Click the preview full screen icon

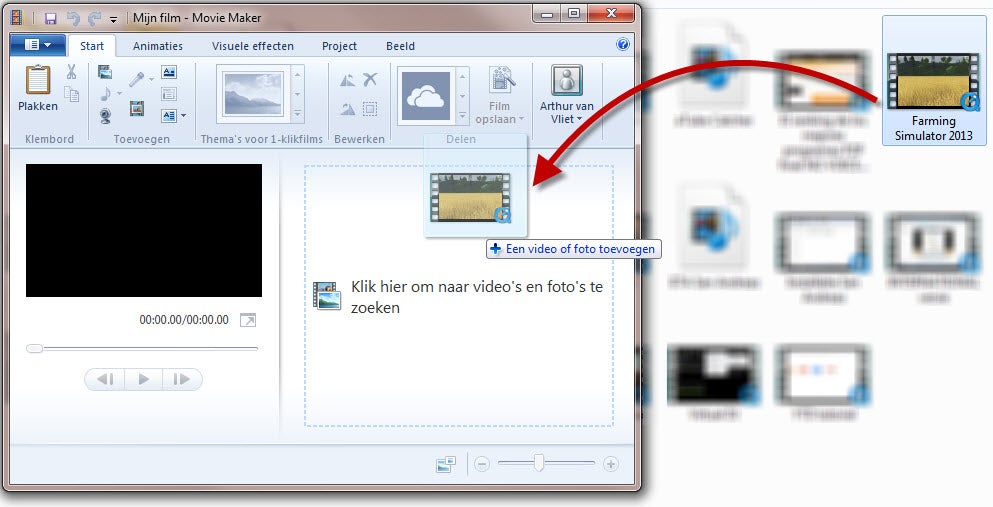(x=248, y=320)
